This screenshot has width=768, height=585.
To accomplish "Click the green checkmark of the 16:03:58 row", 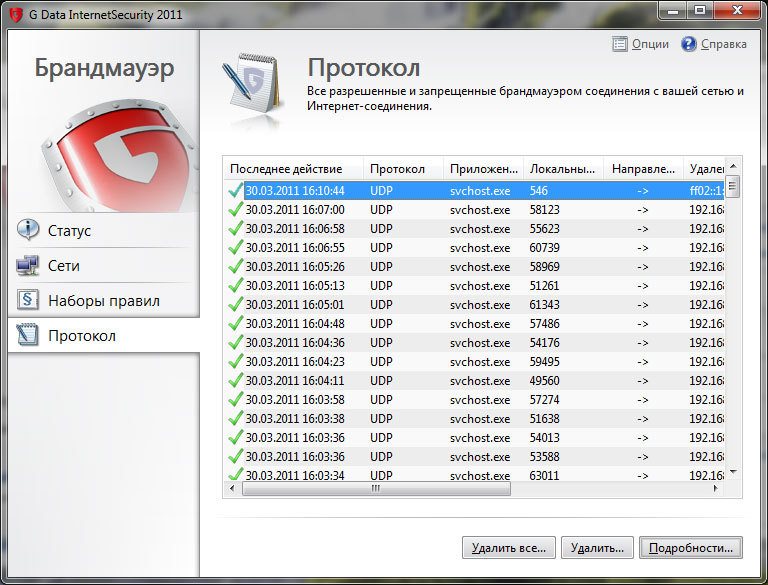I will coord(236,399).
